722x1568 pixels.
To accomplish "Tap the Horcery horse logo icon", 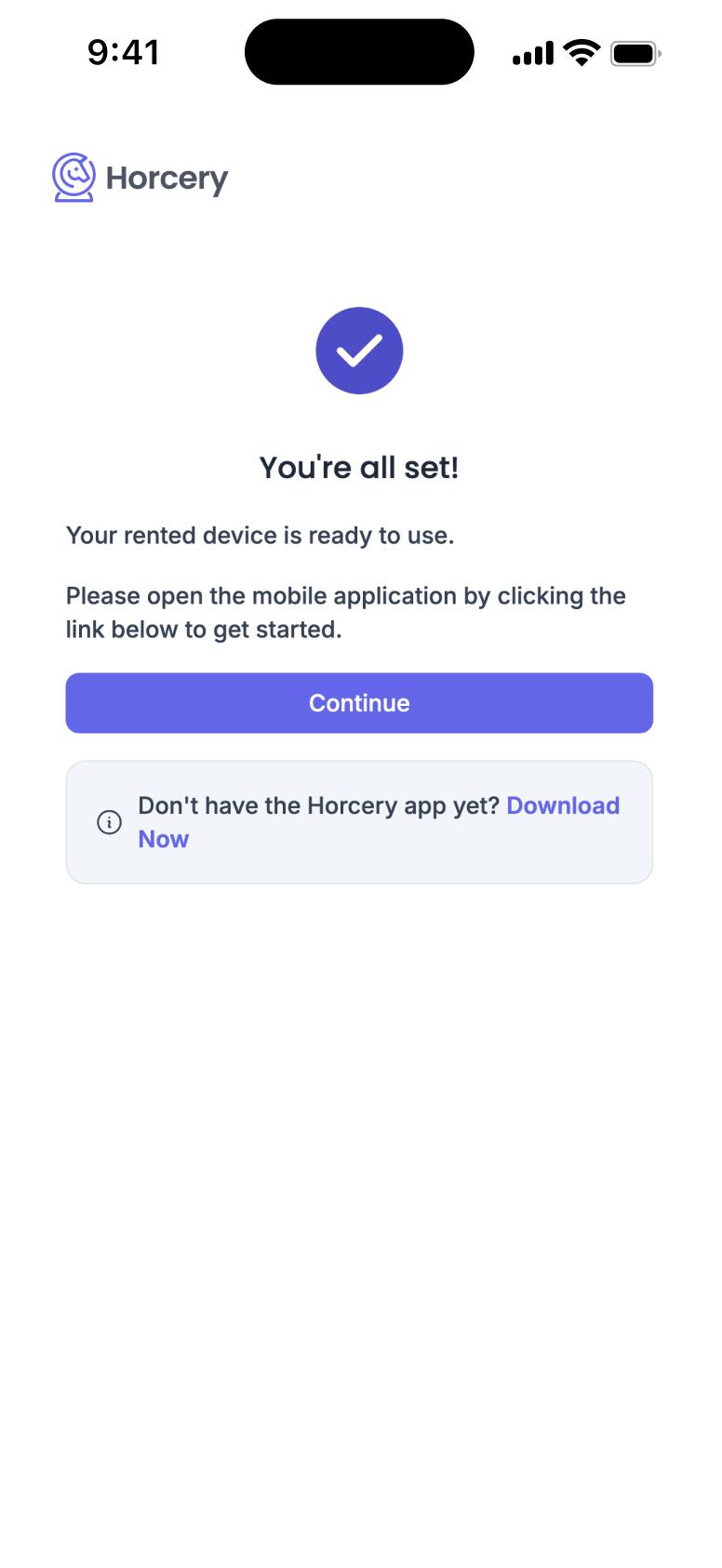I will [74, 178].
